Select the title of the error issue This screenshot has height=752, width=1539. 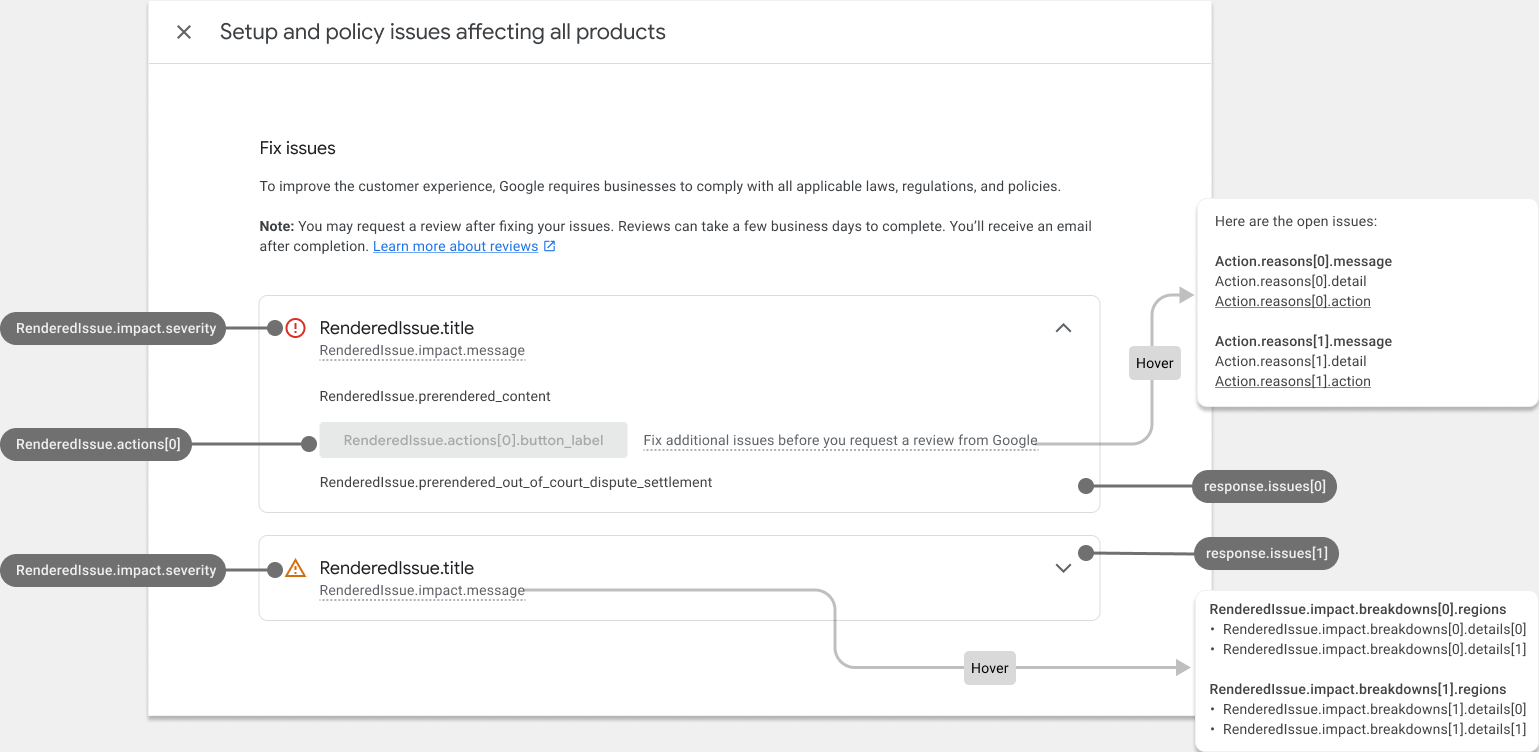click(396, 328)
